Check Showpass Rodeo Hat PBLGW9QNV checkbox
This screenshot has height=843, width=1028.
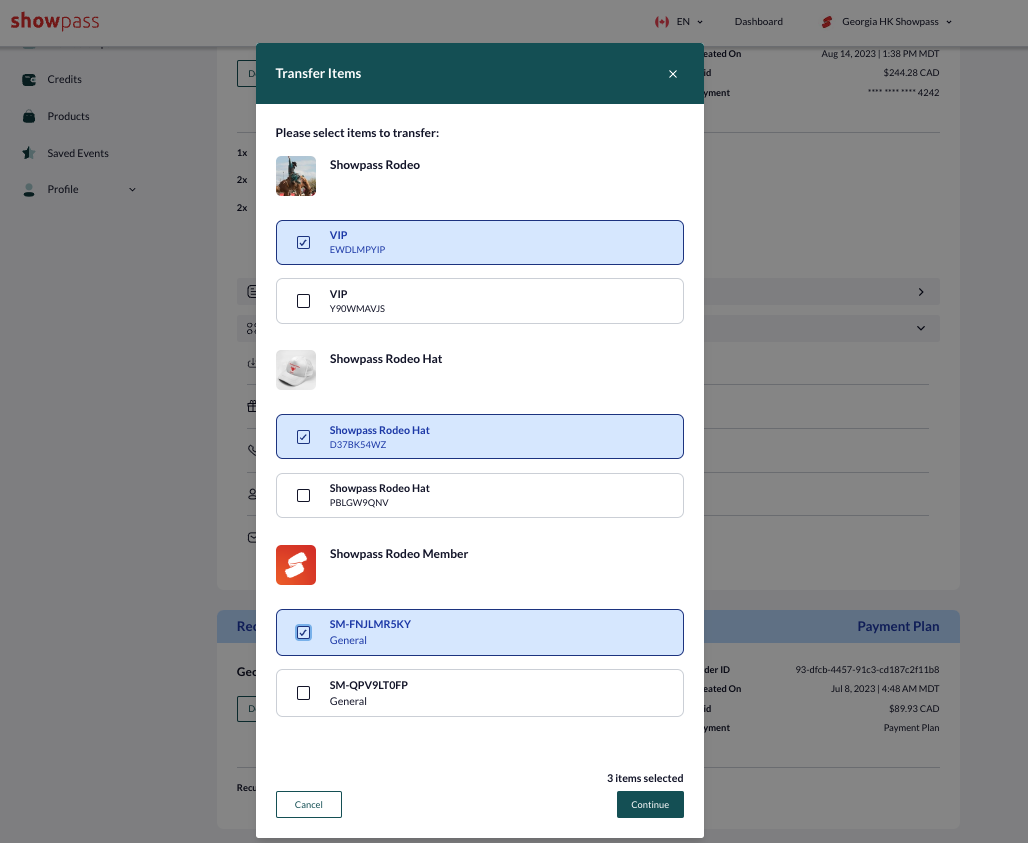point(304,496)
